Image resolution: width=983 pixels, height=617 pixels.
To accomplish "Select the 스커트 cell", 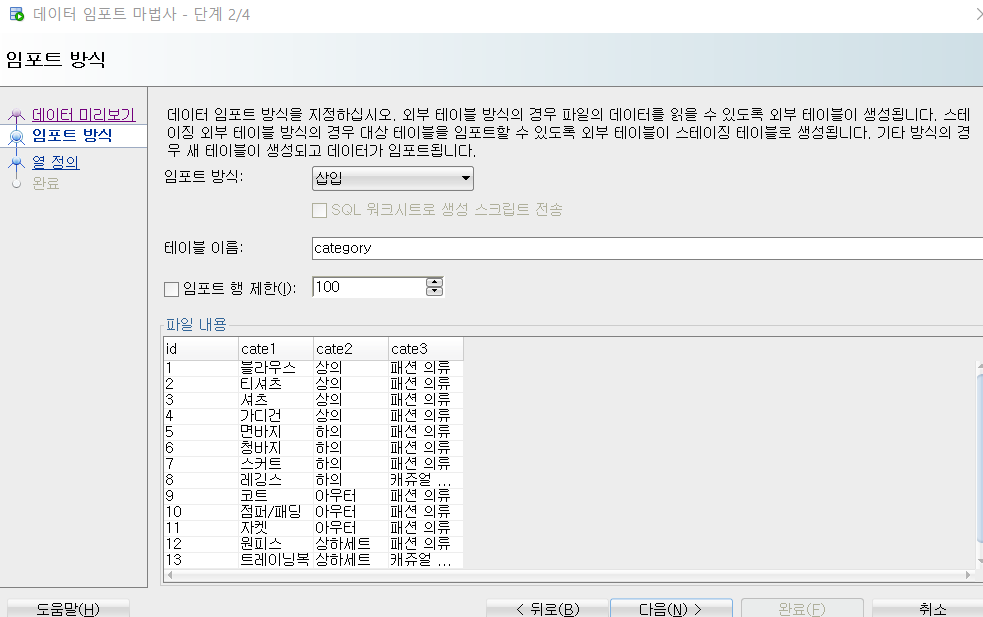I will [x=276, y=463].
